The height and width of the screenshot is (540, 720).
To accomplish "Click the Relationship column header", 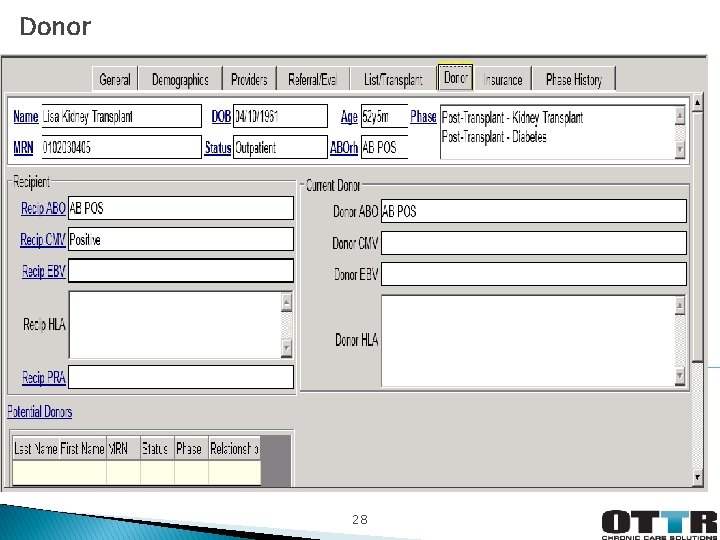I will pos(234,448).
